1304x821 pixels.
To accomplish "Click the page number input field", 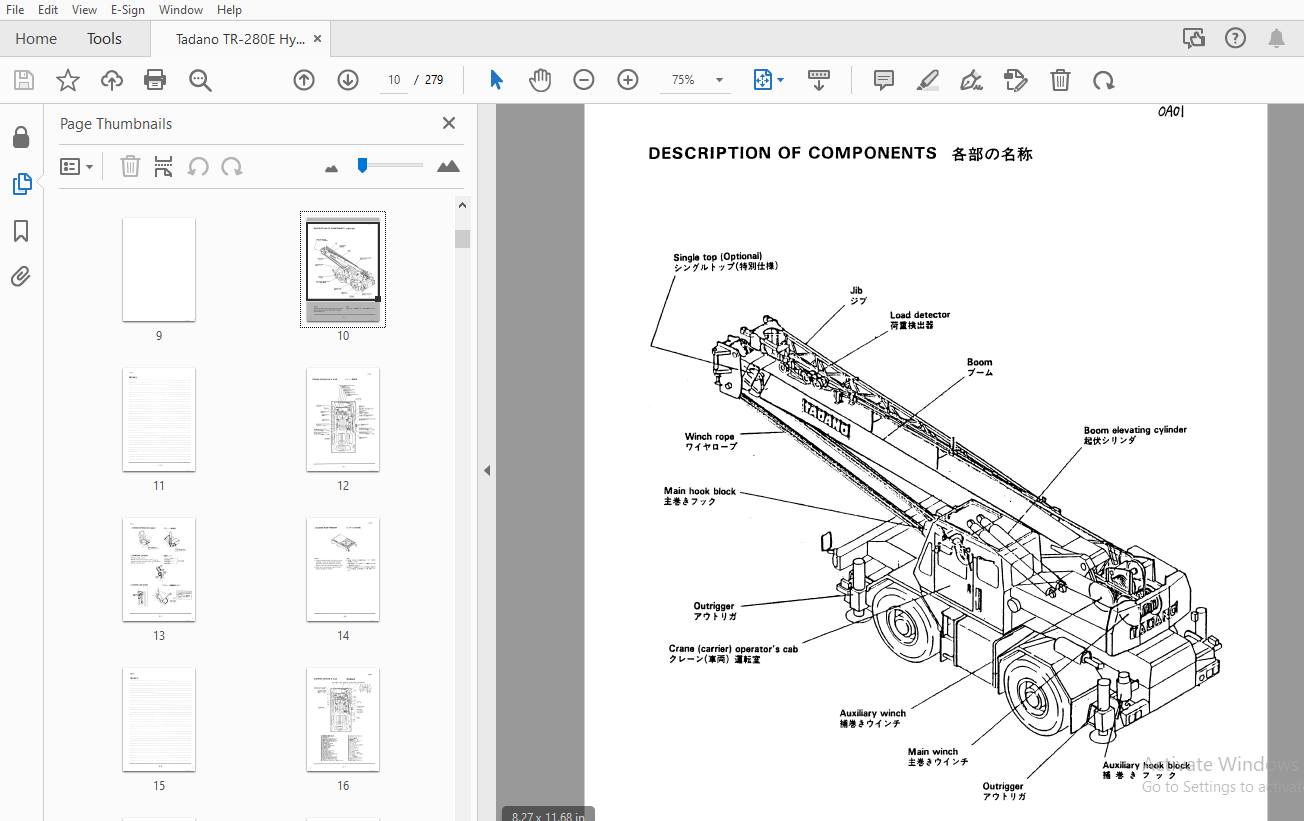I will pyautogui.click(x=394, y=80).
